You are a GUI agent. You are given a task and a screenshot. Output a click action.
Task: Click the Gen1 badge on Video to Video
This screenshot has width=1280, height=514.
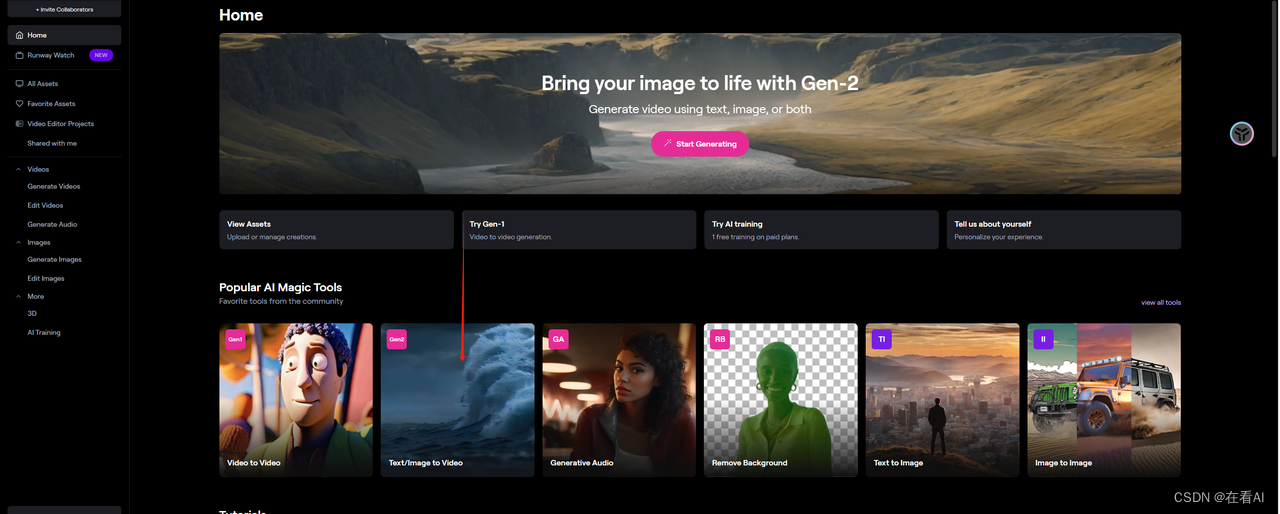[x=235, y=339]
